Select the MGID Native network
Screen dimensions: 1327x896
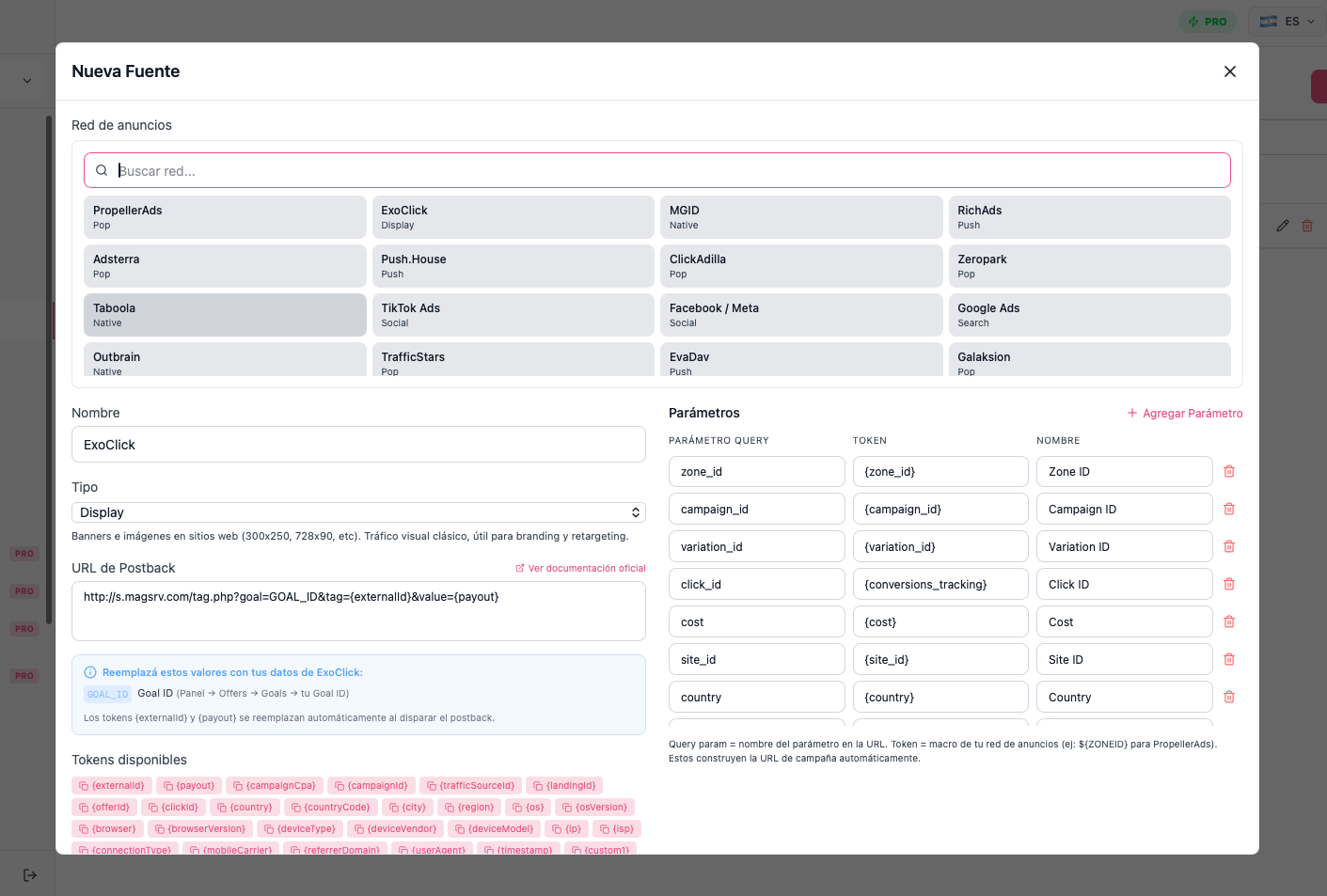pos(801,217)
